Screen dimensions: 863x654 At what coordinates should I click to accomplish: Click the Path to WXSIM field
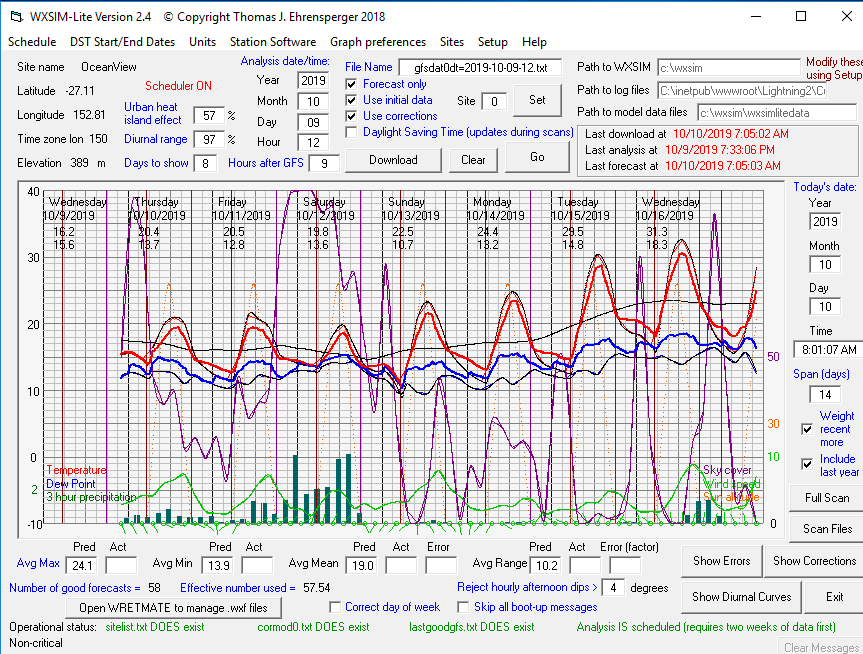(729, 68)
